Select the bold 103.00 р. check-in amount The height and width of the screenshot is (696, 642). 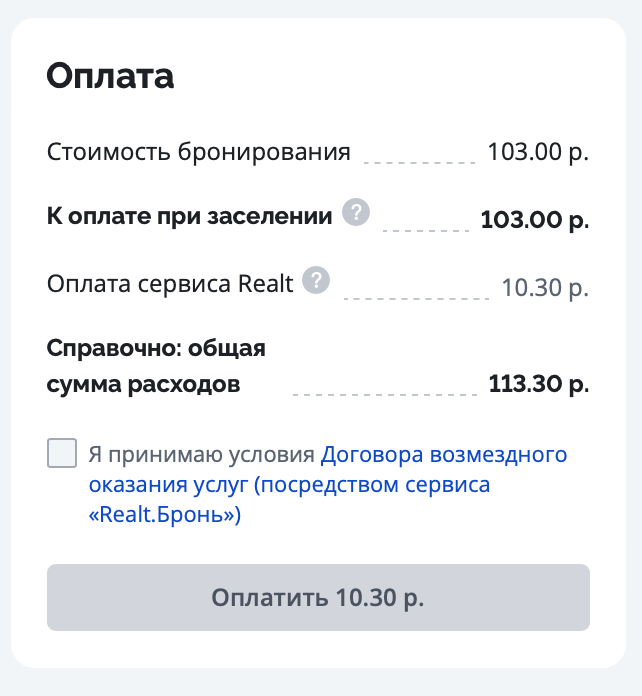click(x=534, y=219)
